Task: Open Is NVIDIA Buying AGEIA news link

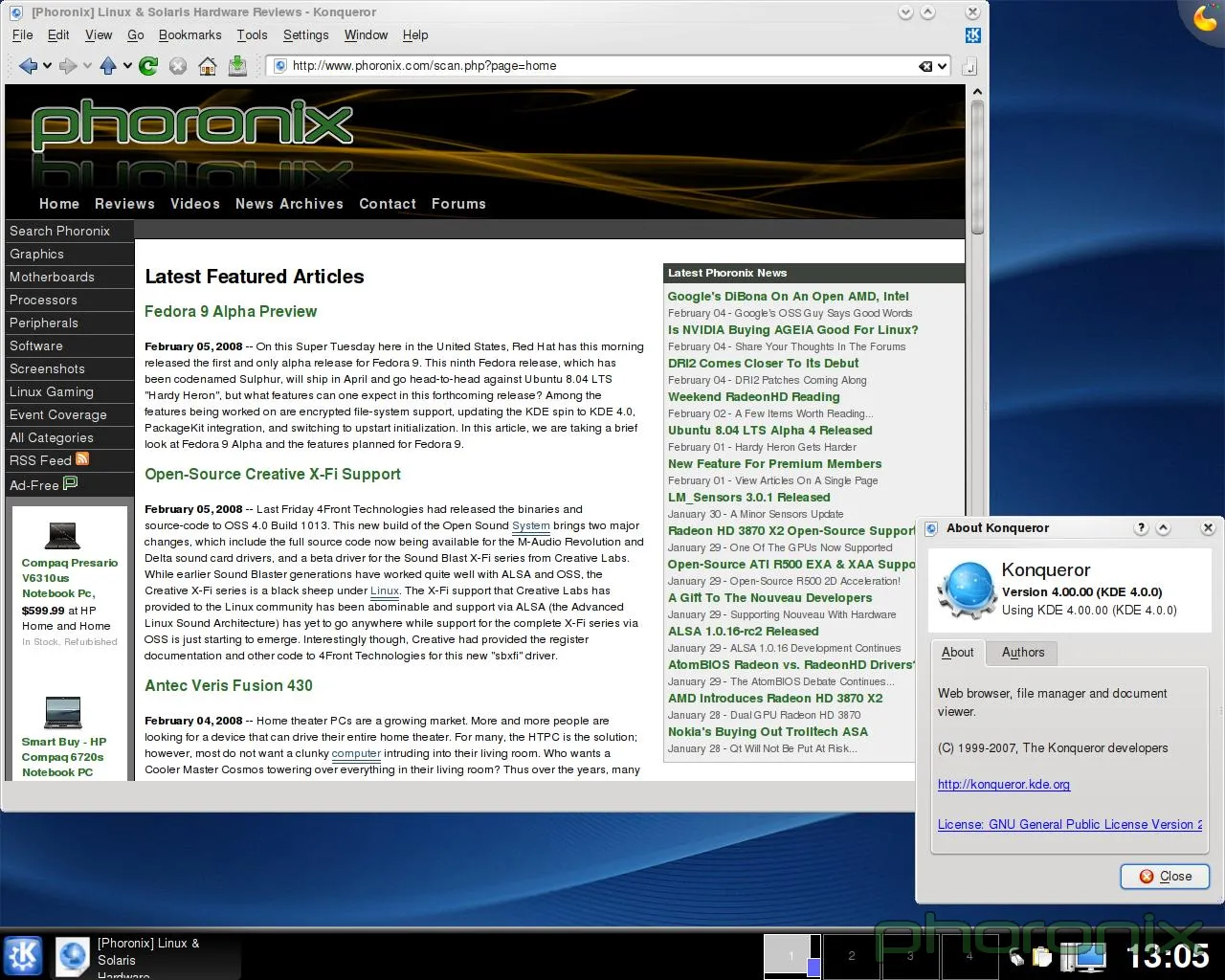Action: [x=792, y=330]
